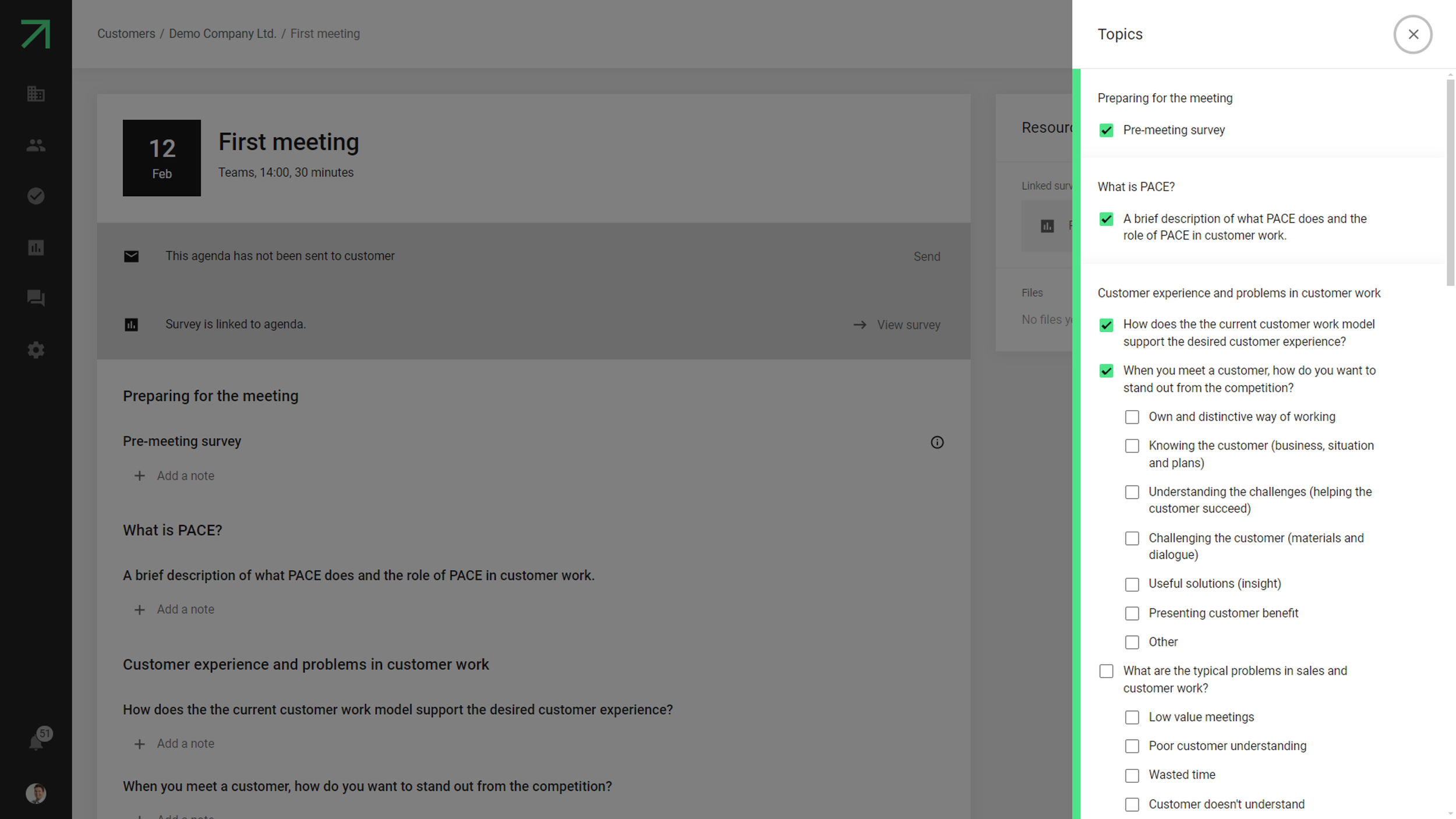Viewport: 1456px width, 819px height.
Task: Click the View survey link
Action: pos(908,325)
